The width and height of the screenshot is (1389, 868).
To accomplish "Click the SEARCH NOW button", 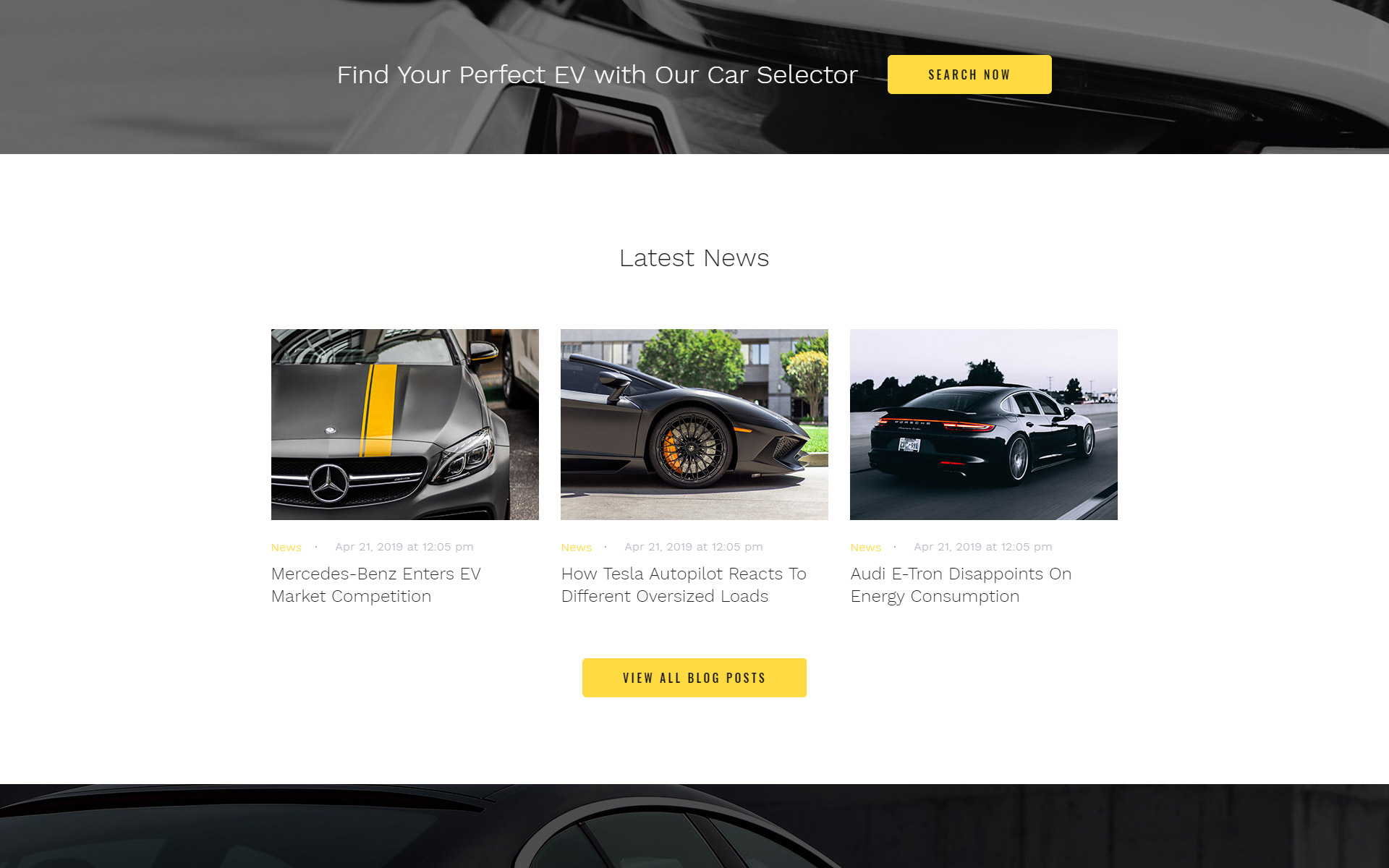I will tap(969, 75).
